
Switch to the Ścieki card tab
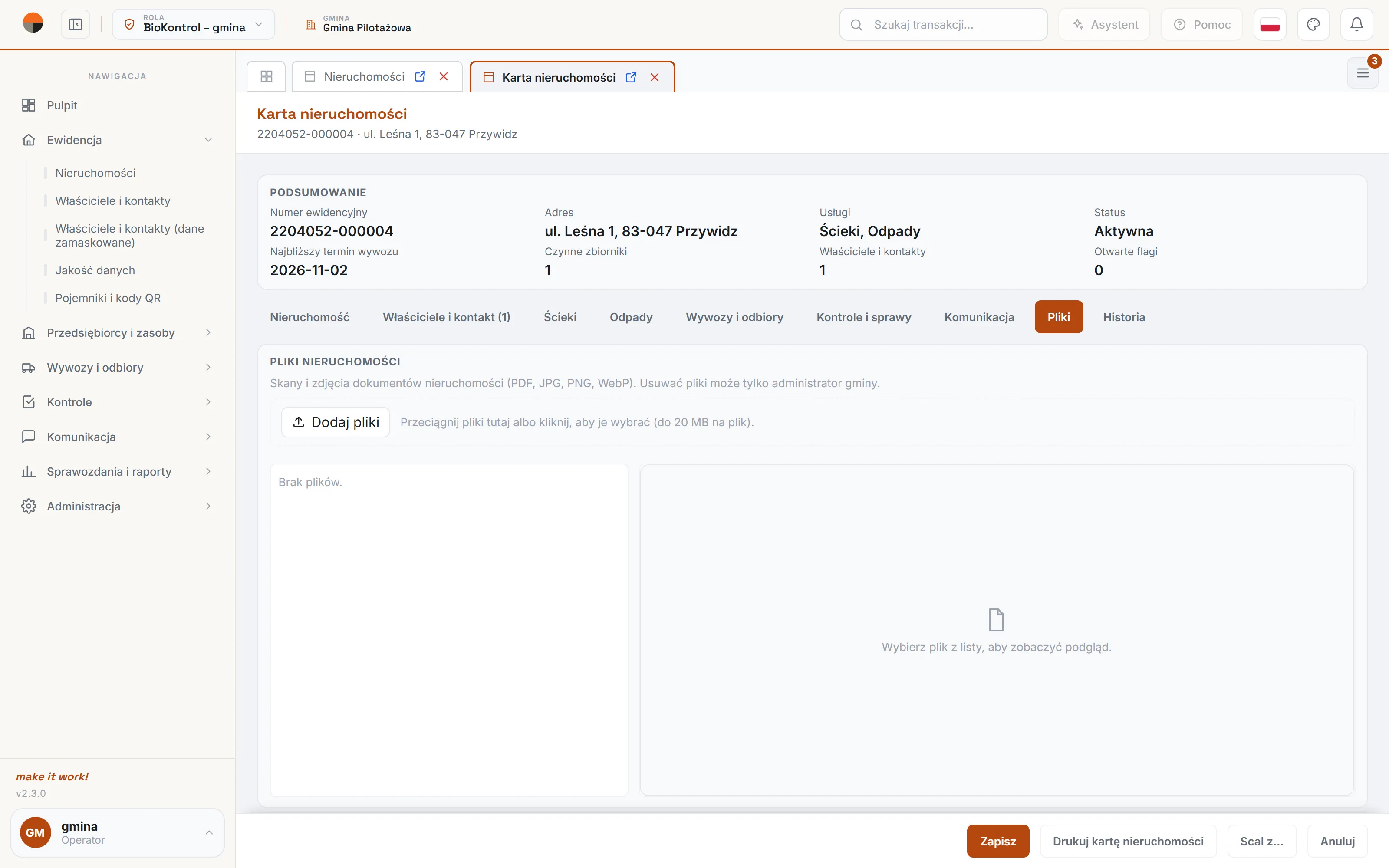click(x=560, y=317)
